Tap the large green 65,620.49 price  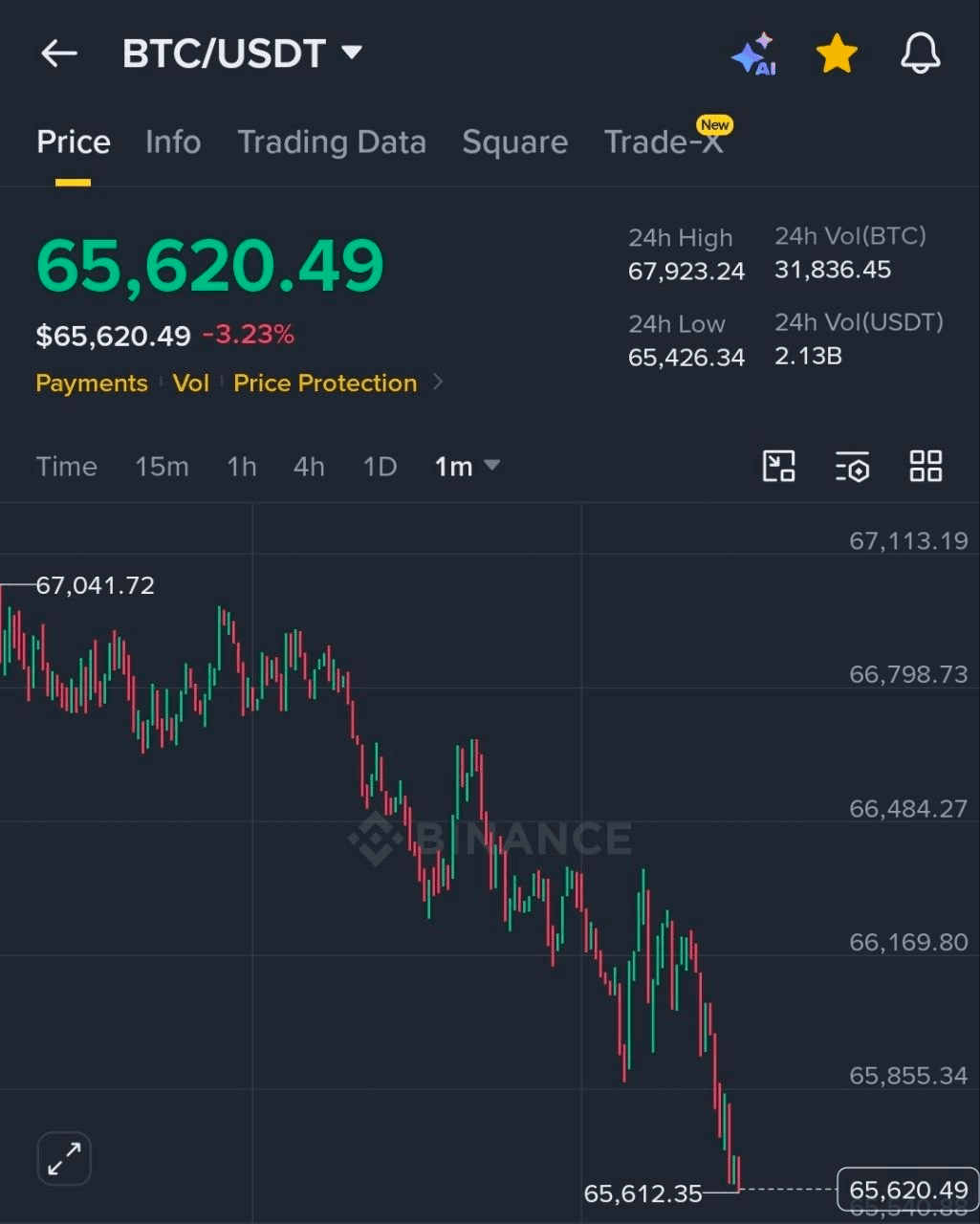210,265
